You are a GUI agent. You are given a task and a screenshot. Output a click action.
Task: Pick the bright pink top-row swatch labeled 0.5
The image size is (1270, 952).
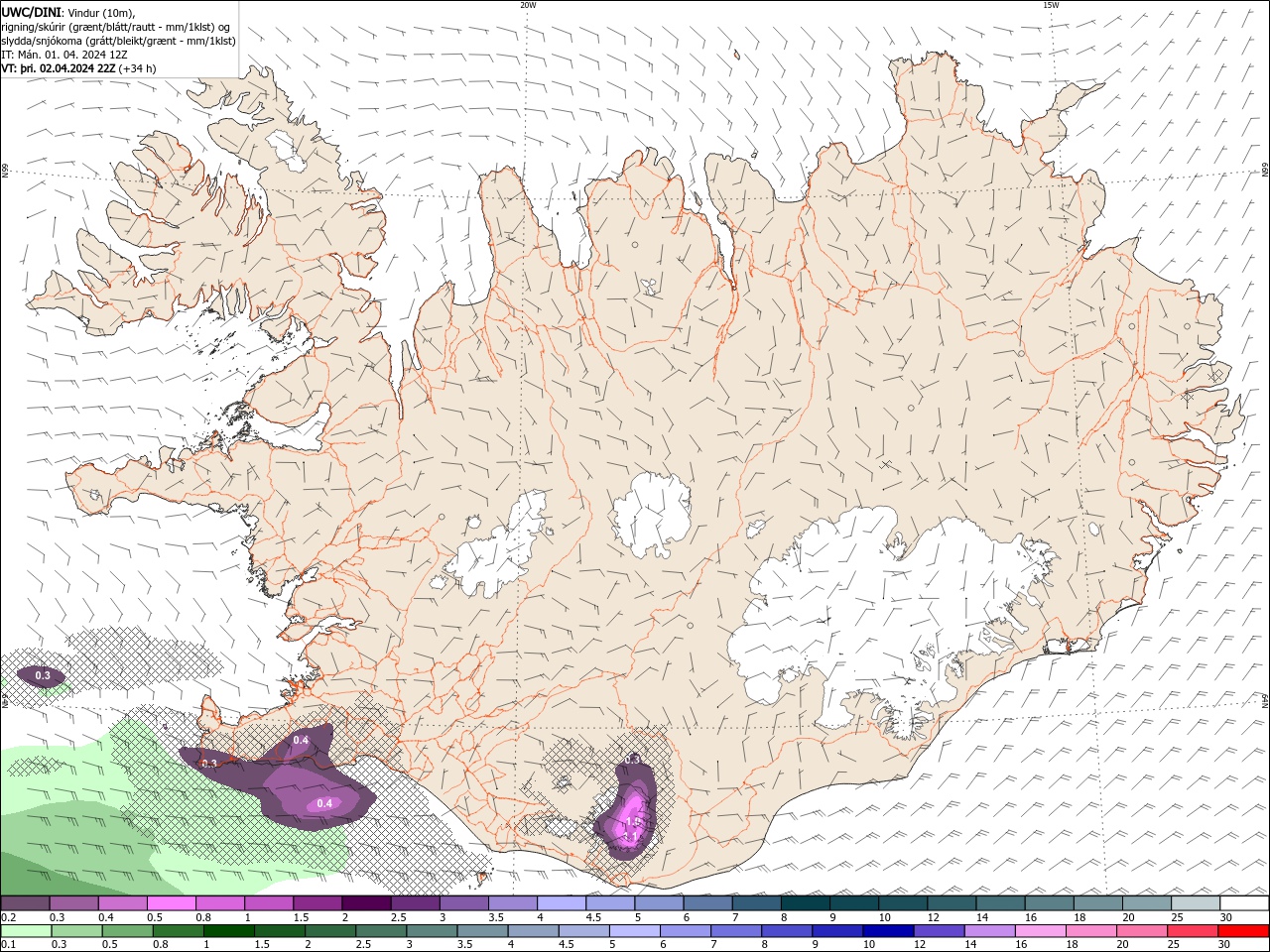coord(171,902)
